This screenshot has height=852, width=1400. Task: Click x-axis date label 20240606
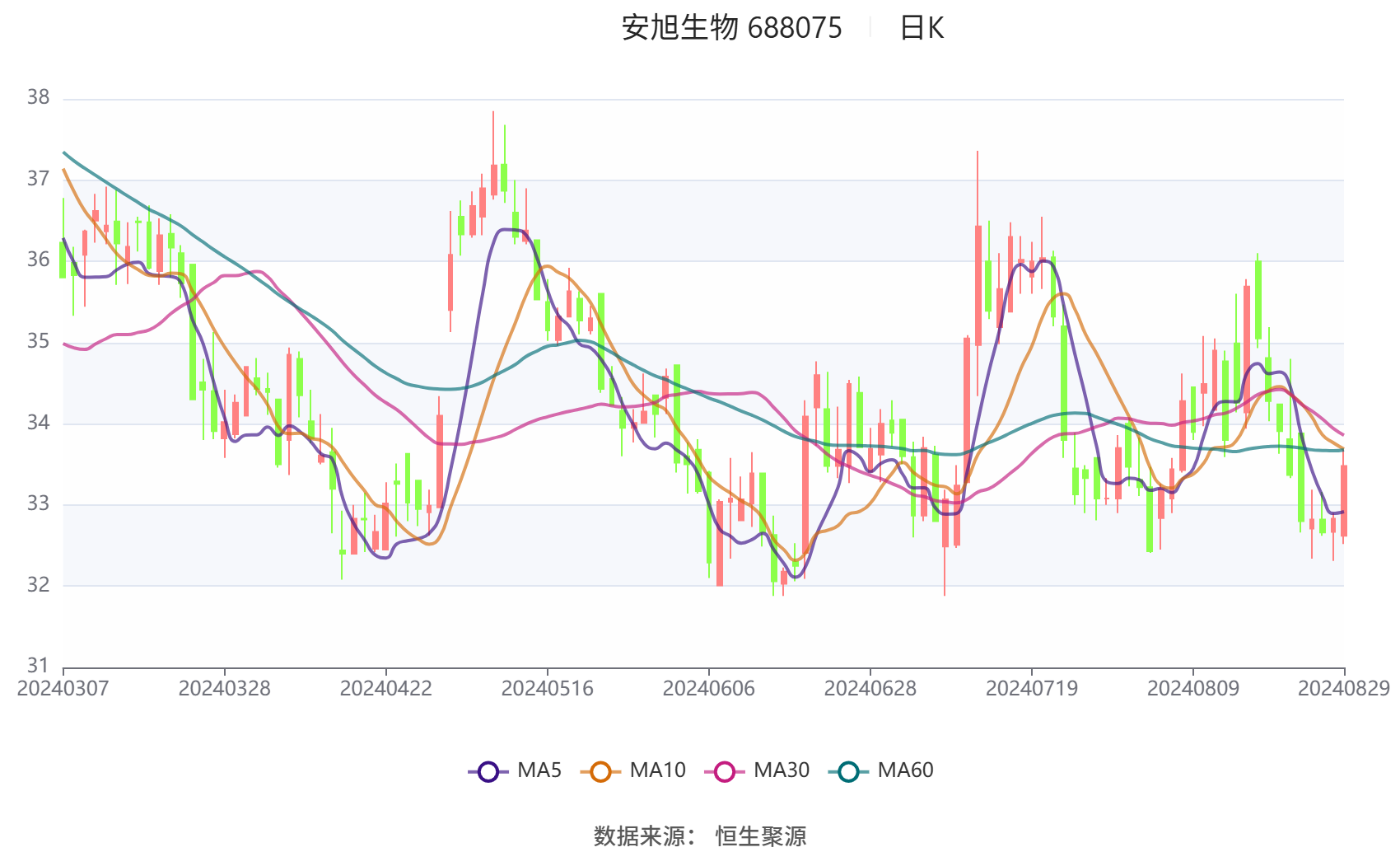pos(709,688)
